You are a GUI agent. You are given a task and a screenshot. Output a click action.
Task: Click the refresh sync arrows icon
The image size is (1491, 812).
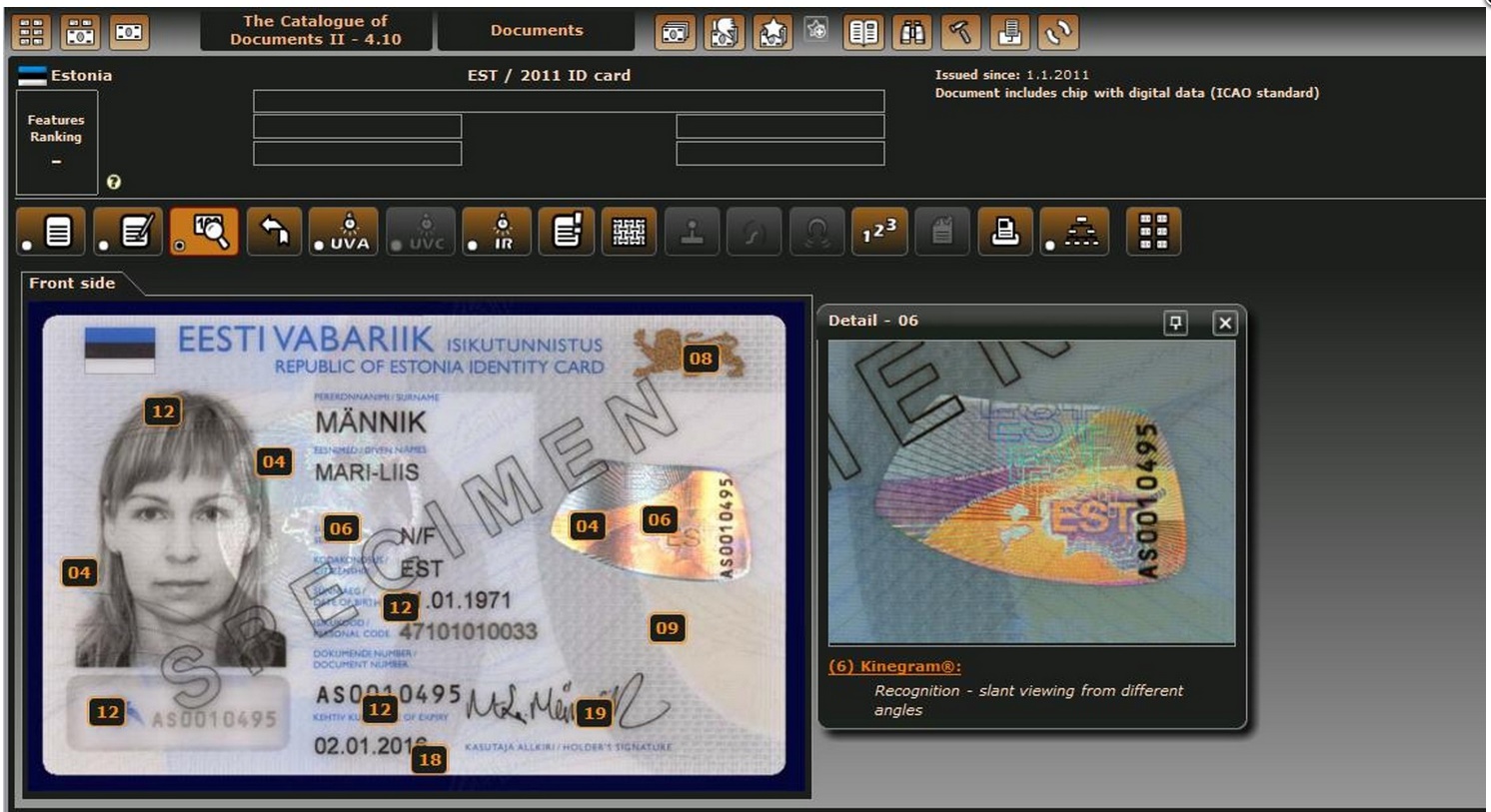click(1057, 32)
